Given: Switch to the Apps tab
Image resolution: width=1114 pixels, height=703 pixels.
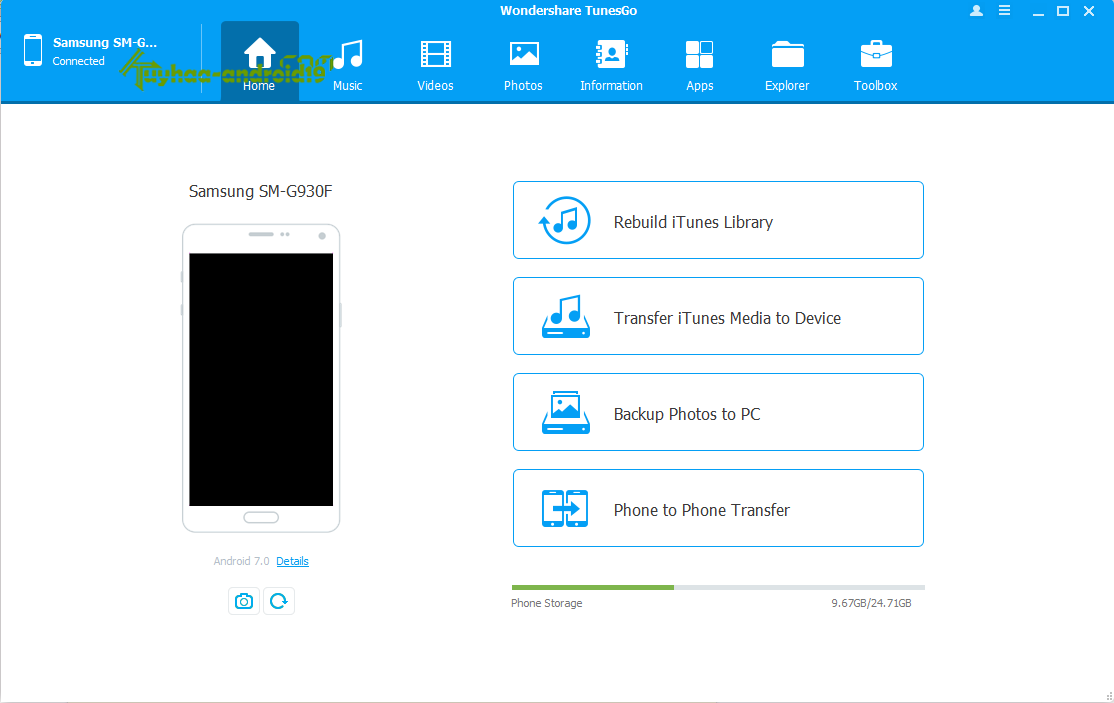Looking at the screenshot, I should [x=699, y=65].
